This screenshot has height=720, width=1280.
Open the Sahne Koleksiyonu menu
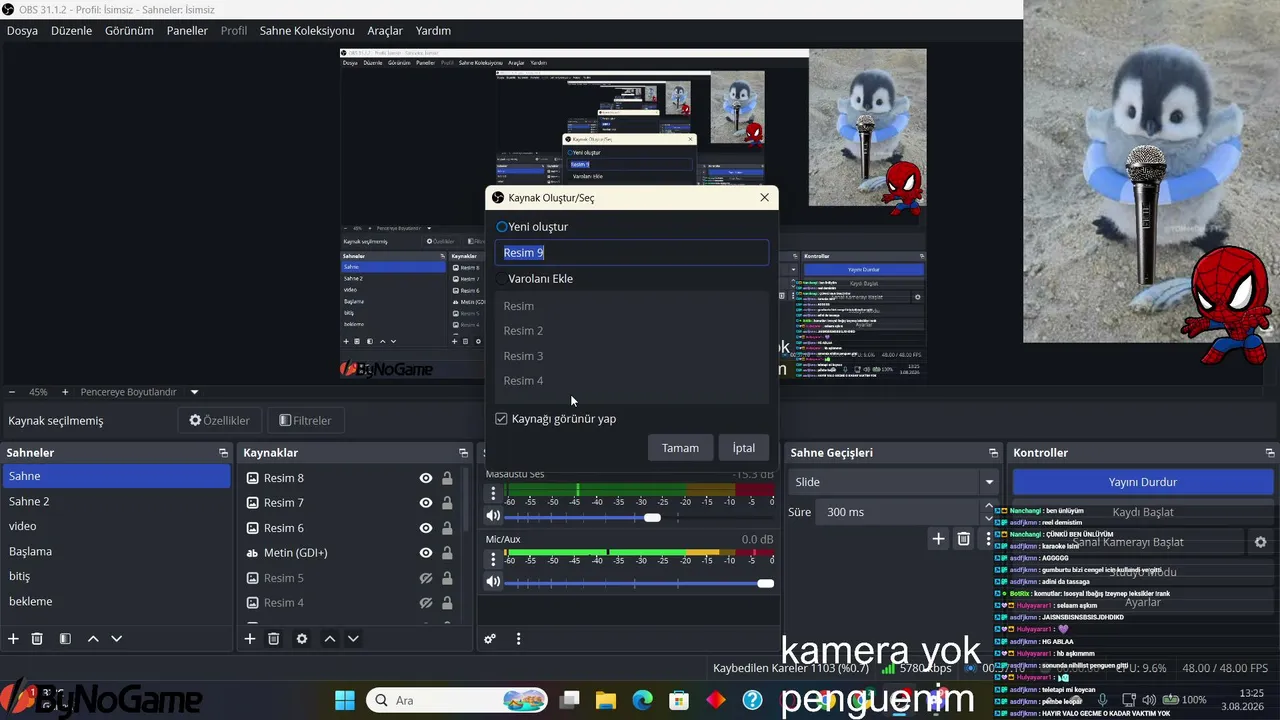click(307, 31)
